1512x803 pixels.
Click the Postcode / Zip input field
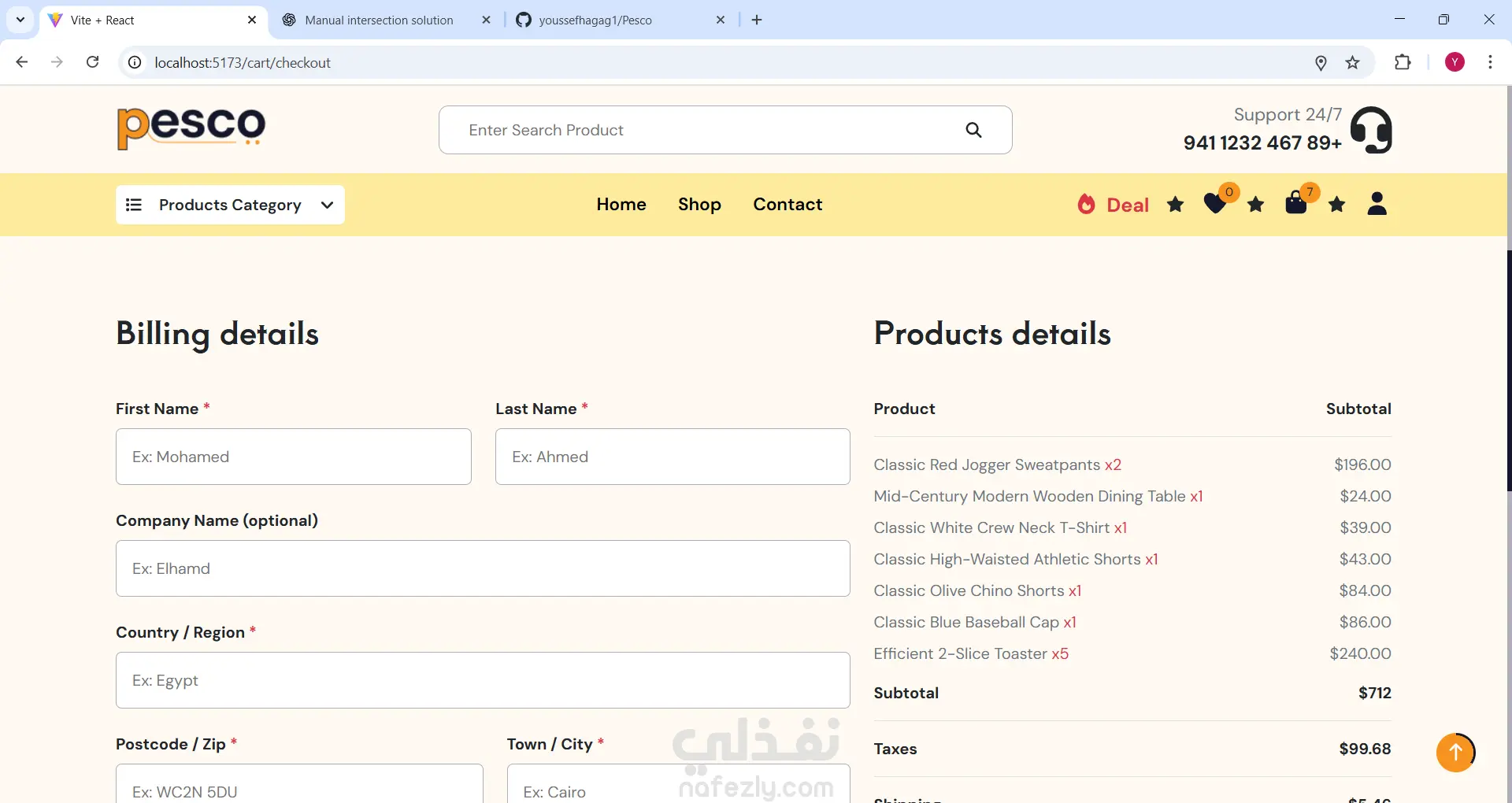299,783
